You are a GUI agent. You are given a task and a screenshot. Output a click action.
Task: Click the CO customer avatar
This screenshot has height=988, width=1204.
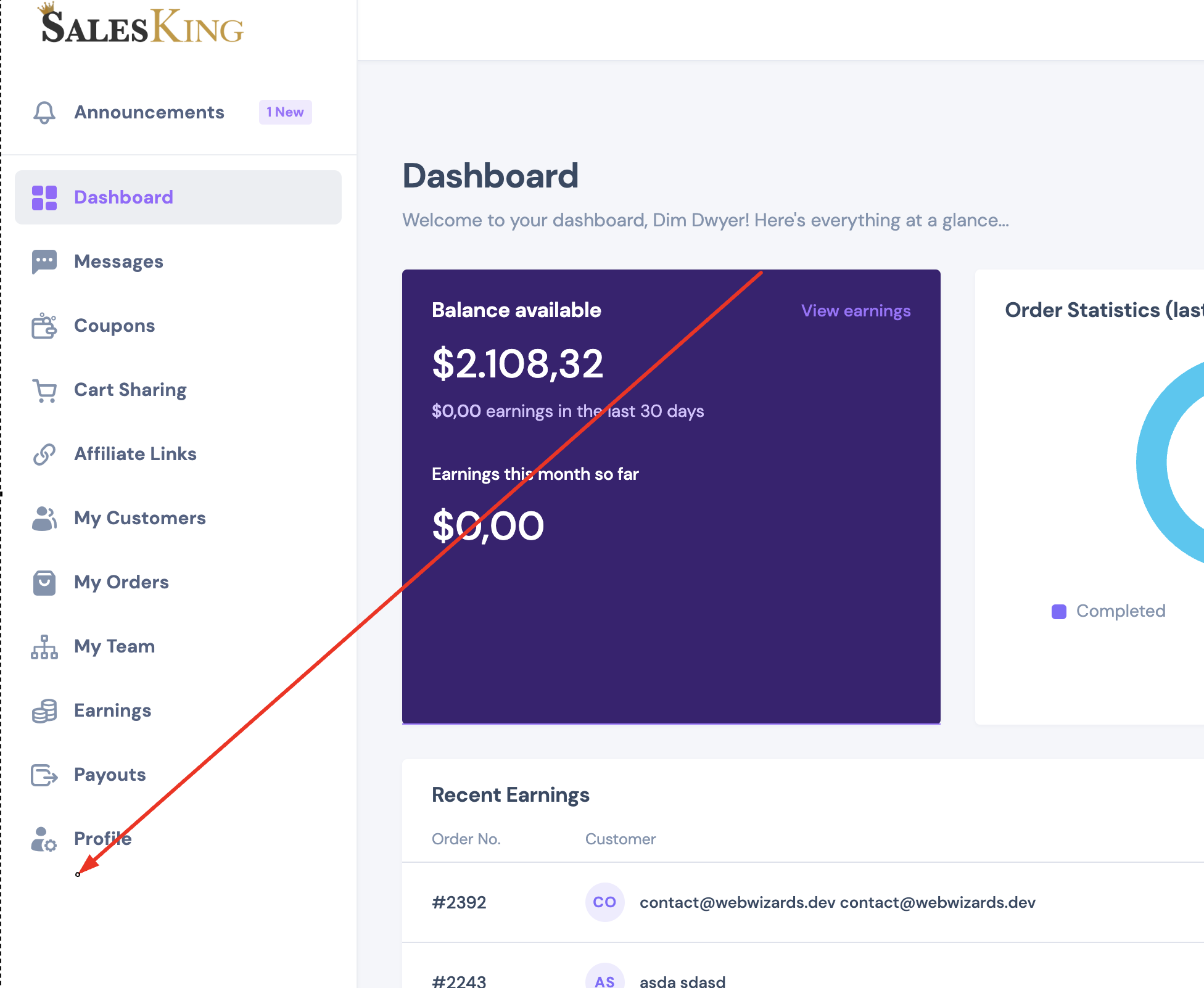pyautogui.click(x=604, y=902)
